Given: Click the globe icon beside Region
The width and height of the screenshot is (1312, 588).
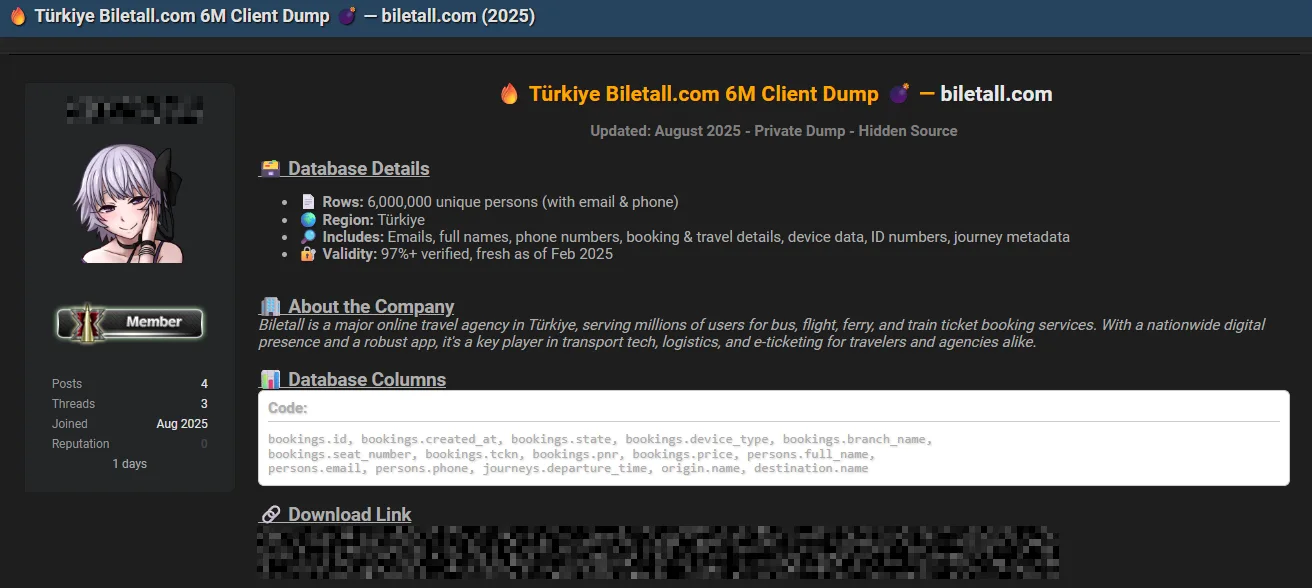Looking at the screenshot, I should (308, 220).
